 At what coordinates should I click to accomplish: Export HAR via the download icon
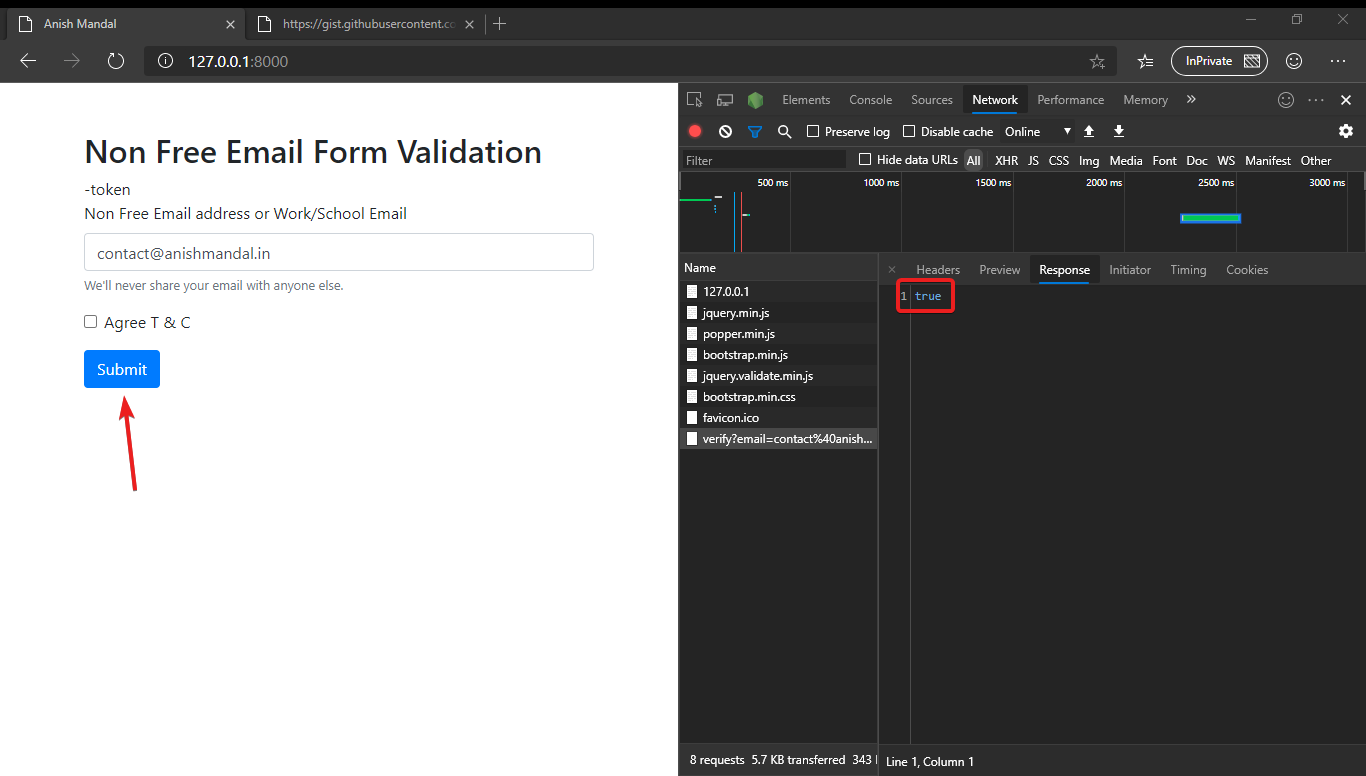1118,131
